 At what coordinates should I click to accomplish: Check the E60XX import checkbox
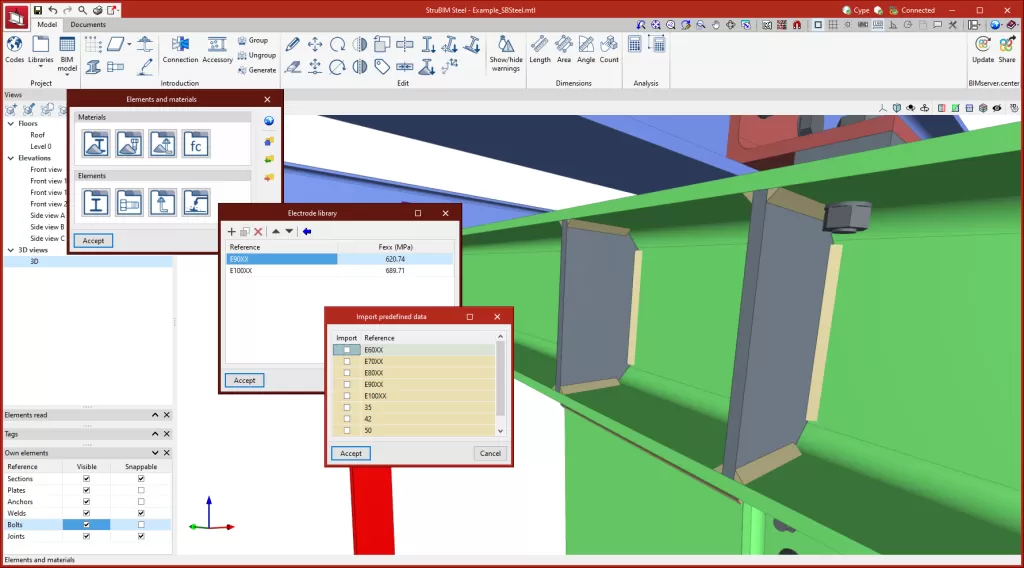point(347,350)
